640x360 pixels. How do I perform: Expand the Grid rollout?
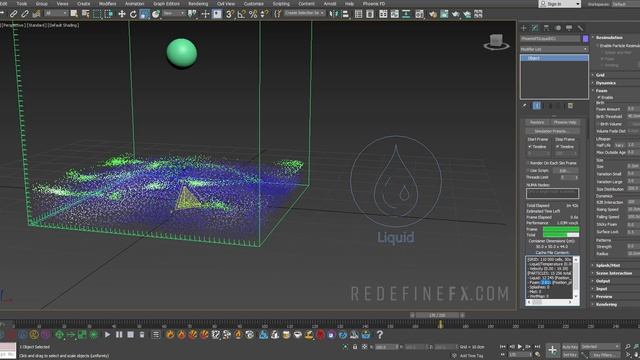tap(600, 75)
